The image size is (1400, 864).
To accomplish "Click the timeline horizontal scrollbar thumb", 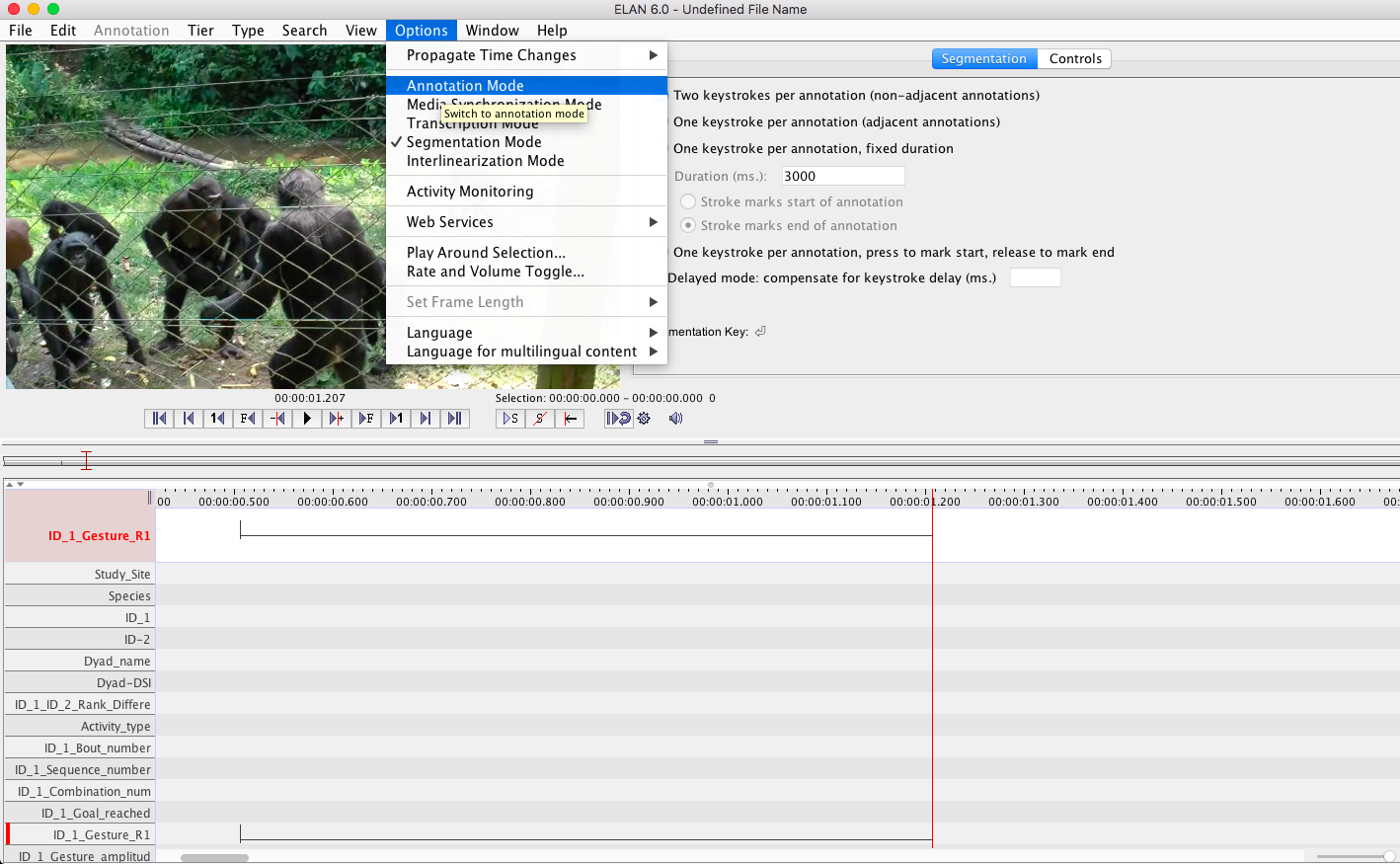I will (214, 858).
